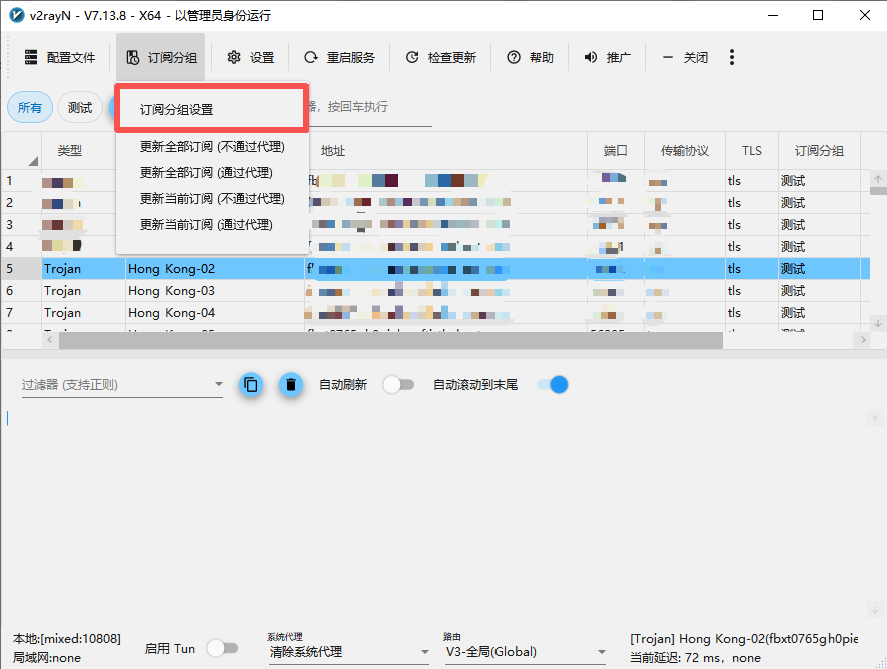Expand the 过滤器 filter dropdown arrow
This screenshot has width=887, height=669.
click(218, 385)
